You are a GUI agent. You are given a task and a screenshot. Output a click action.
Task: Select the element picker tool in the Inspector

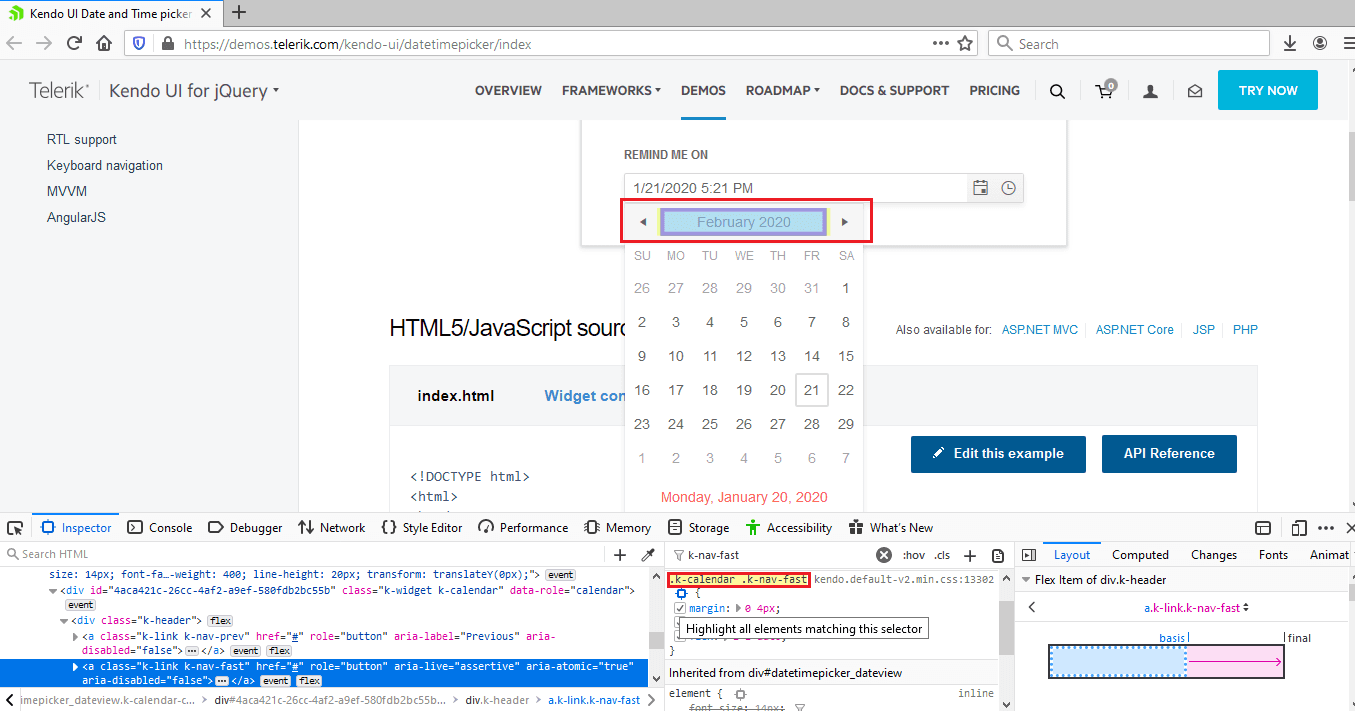(x=14, y=527)
